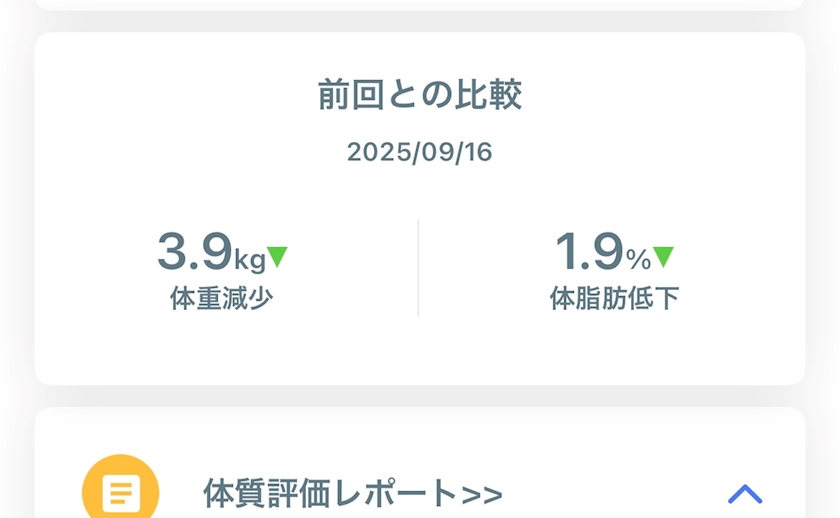
Task: Tap the partially visible card at the top
Action: pyautogui.click(x=420, y=4)
